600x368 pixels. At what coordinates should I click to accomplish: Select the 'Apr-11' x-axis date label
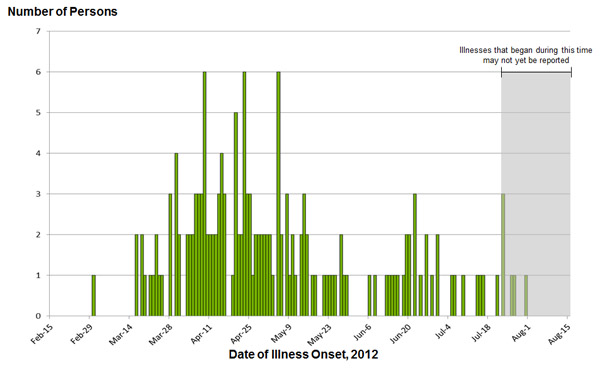tap(201, 333)
